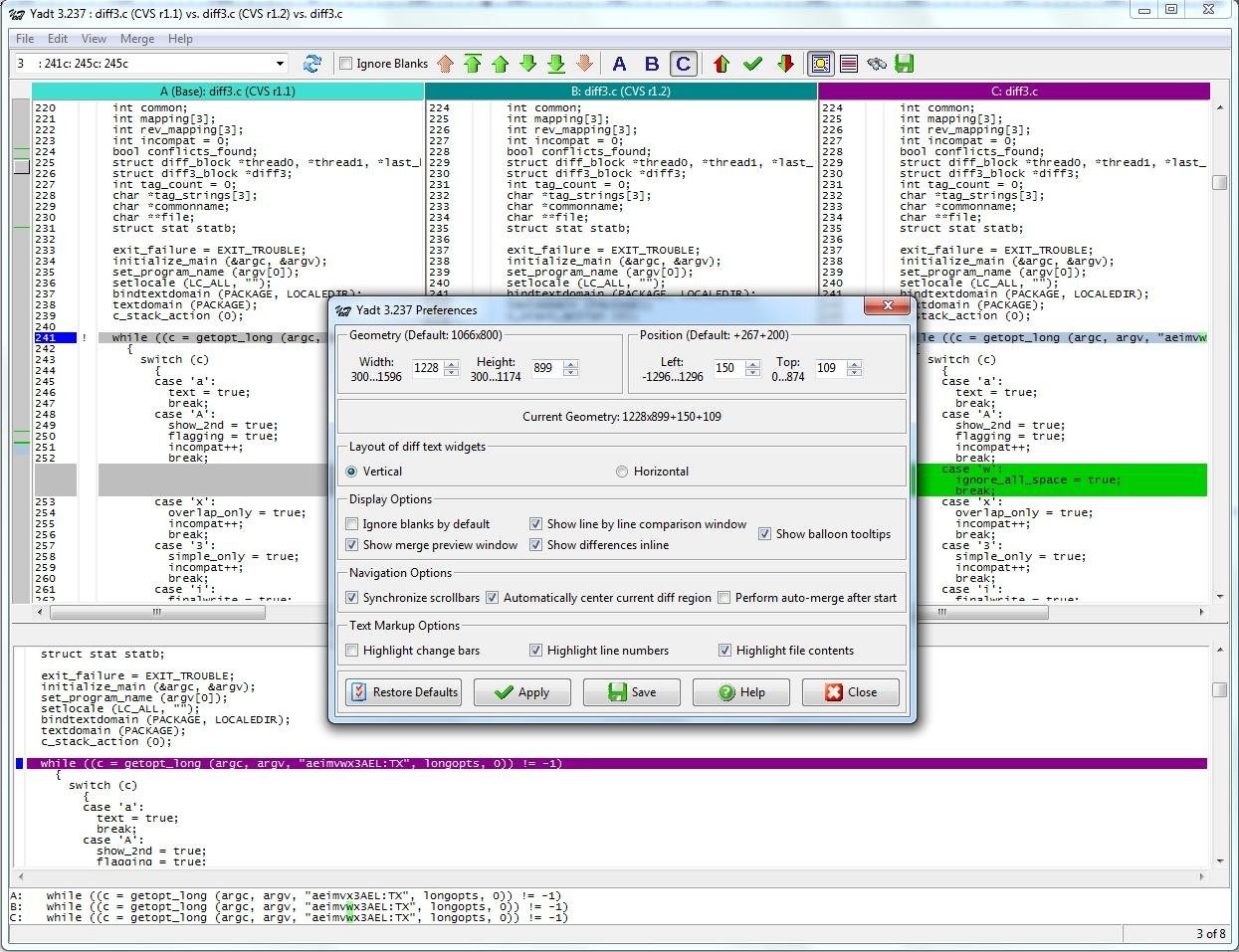Go to last difference with bottom green arrow
Screen dimensions: 1239x952
pyautogui.click(x=556, y=64)
